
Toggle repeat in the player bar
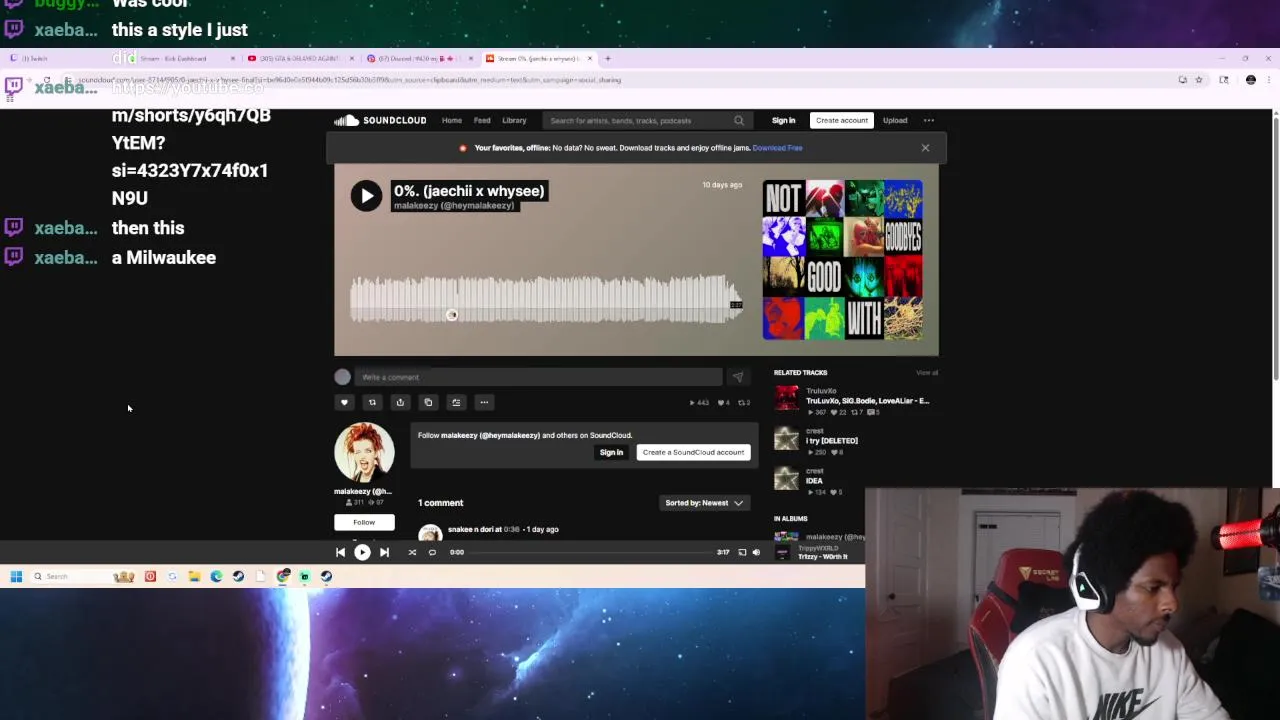[x=432, y=552]
